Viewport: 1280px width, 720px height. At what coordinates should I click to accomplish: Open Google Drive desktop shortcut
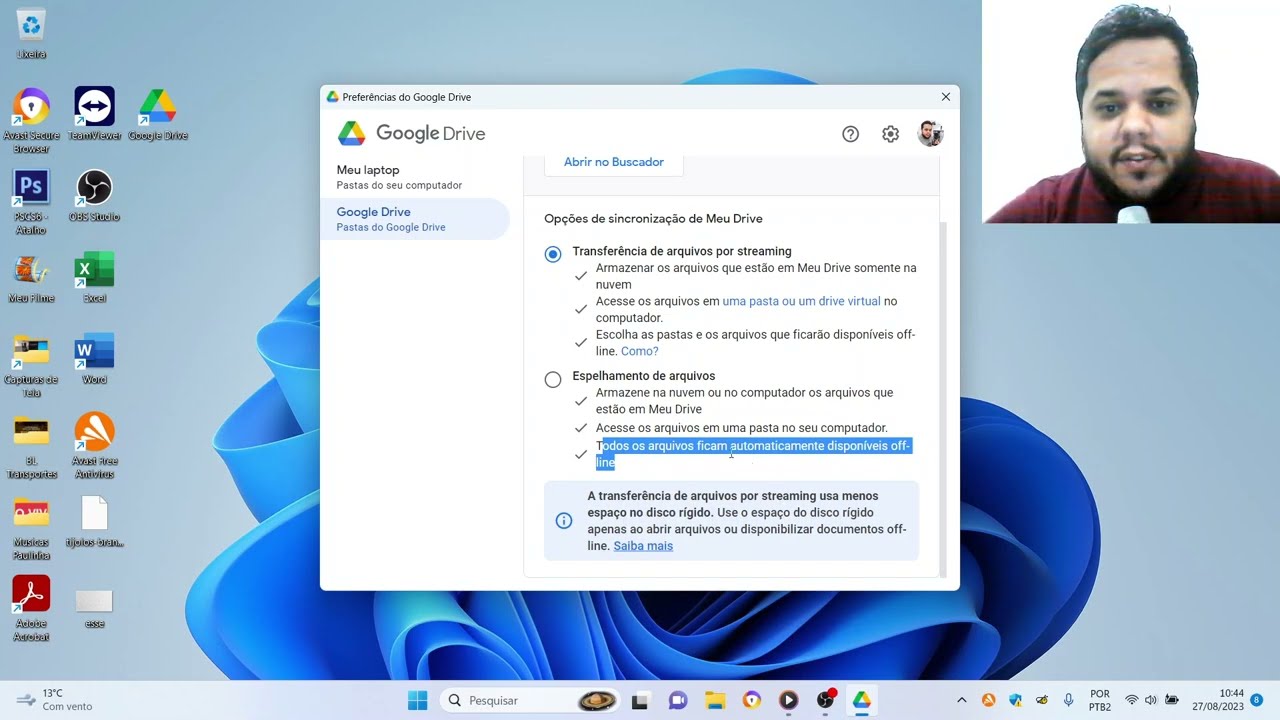coord(158,114)
